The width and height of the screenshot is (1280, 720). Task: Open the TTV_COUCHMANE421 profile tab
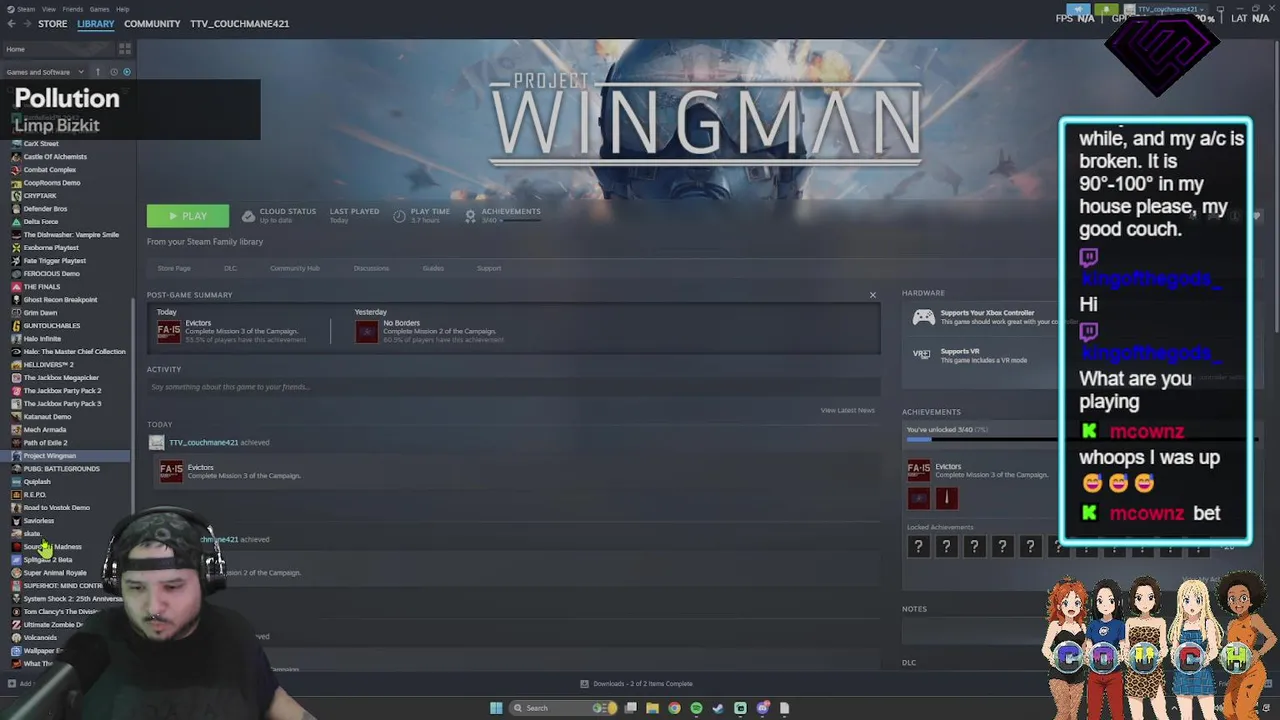(239, 24)
